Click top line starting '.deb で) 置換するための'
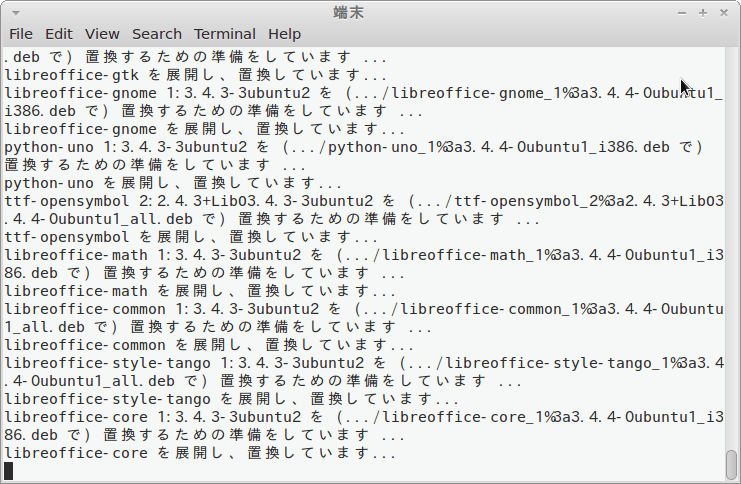 (195, 57)
